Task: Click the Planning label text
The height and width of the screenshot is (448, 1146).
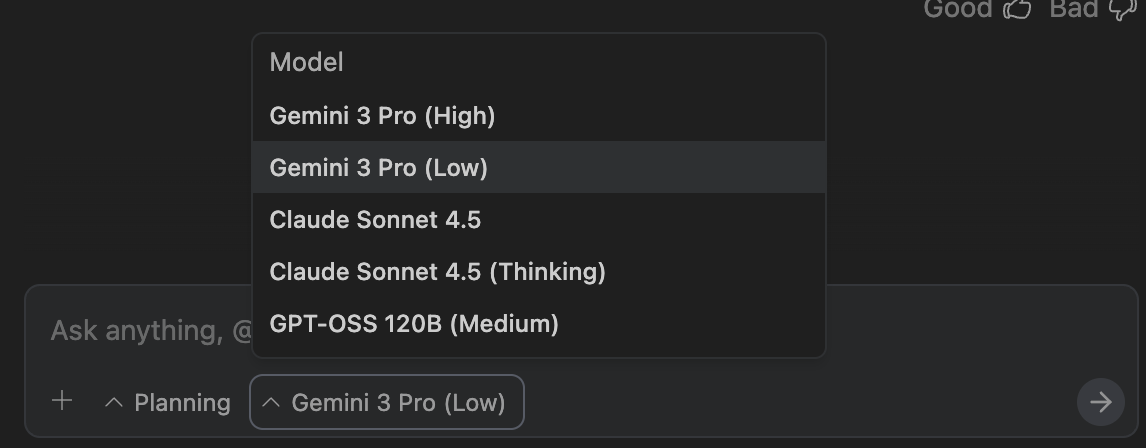Action: 182,402
